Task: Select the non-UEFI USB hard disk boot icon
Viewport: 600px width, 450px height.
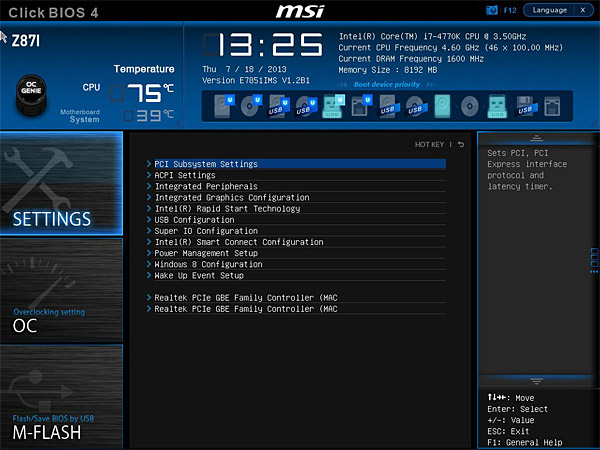Action: [388, 106]
